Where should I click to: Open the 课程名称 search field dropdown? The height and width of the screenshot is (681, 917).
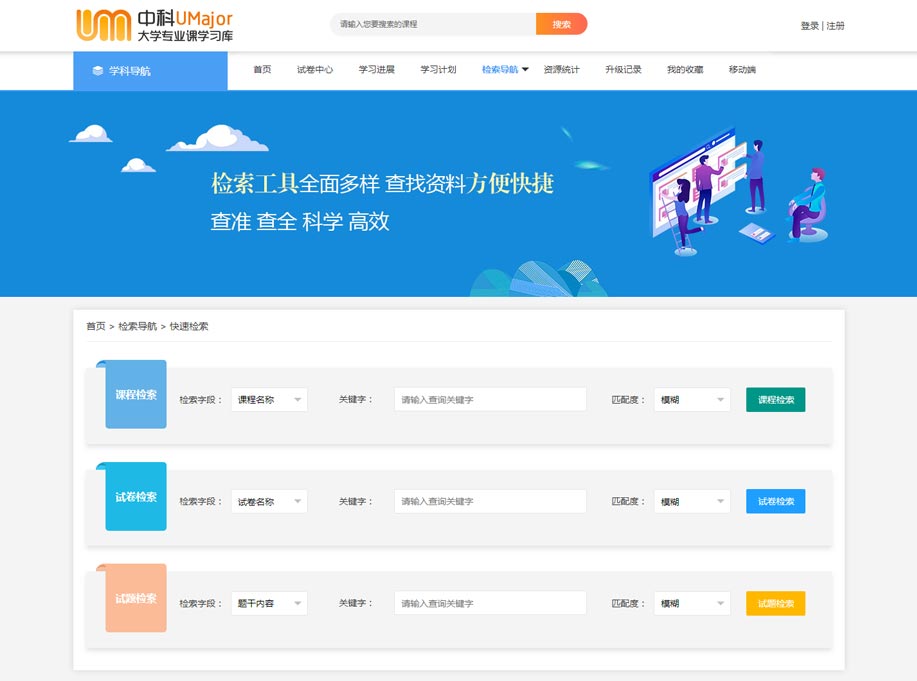pos(269,400)
